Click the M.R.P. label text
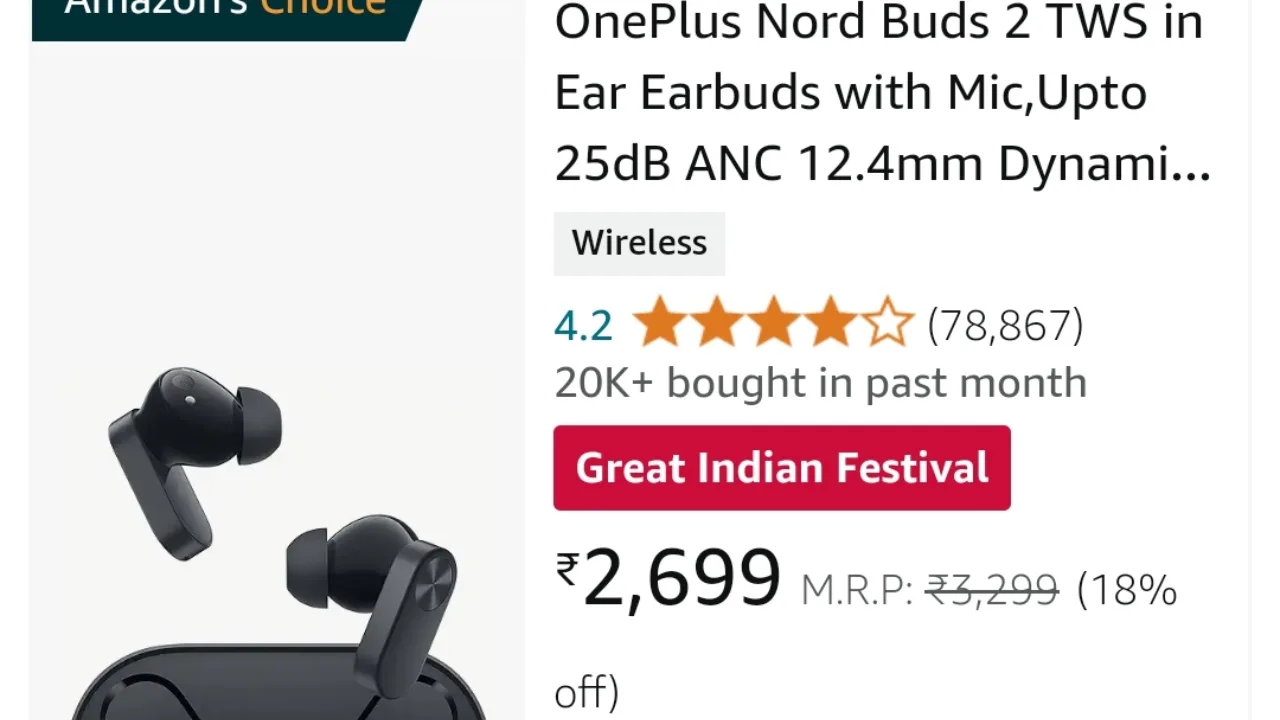1280x720 pixels. tap(857, 591)
